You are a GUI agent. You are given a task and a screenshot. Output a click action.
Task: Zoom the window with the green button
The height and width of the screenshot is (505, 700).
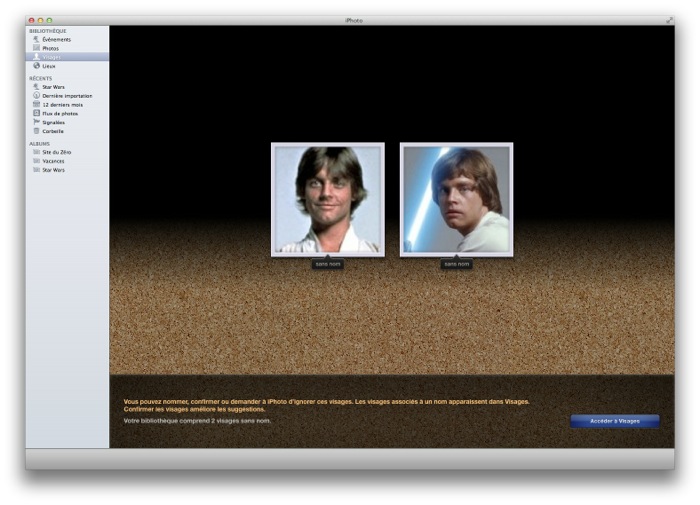pyautogui.click(x=50, y=21)
